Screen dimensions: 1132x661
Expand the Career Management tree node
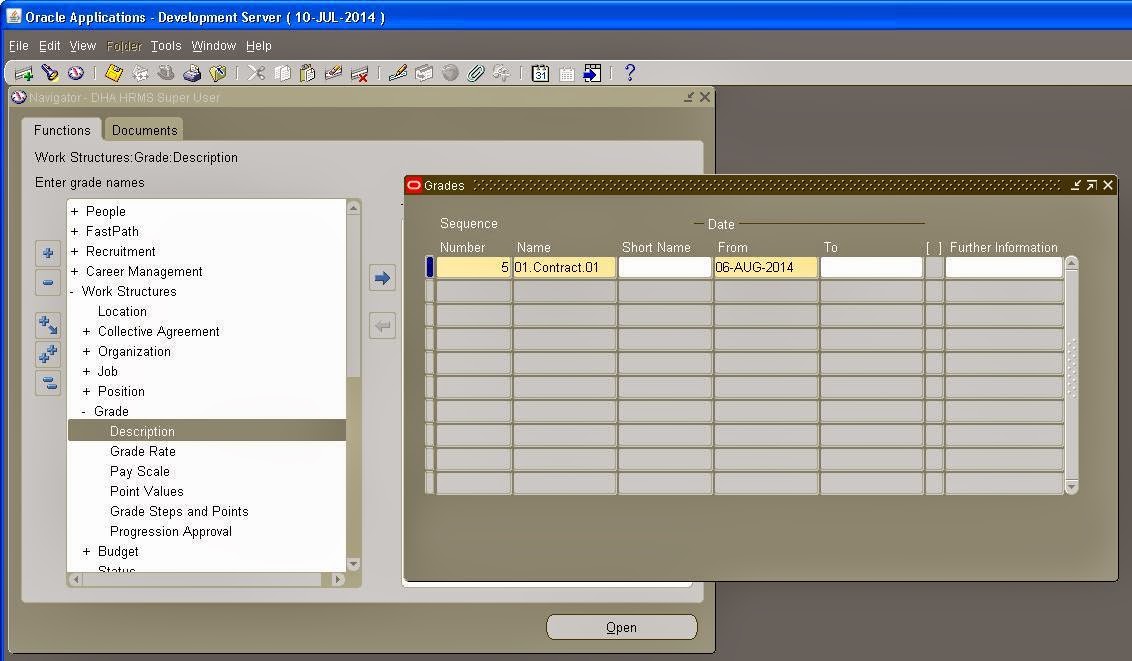coord(74,272)
